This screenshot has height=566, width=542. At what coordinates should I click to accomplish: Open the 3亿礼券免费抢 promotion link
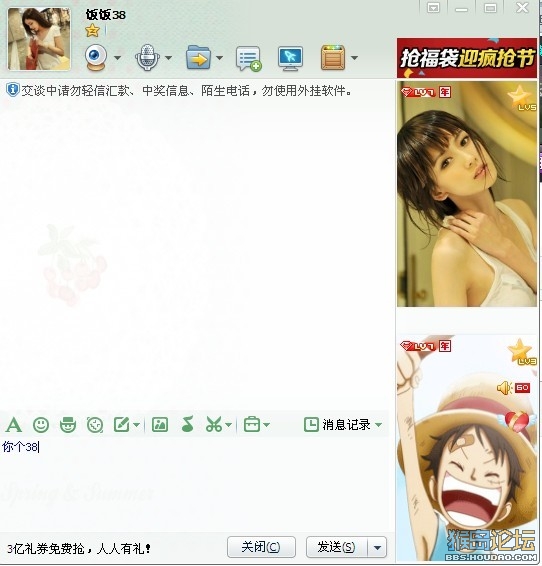point(79,549)
